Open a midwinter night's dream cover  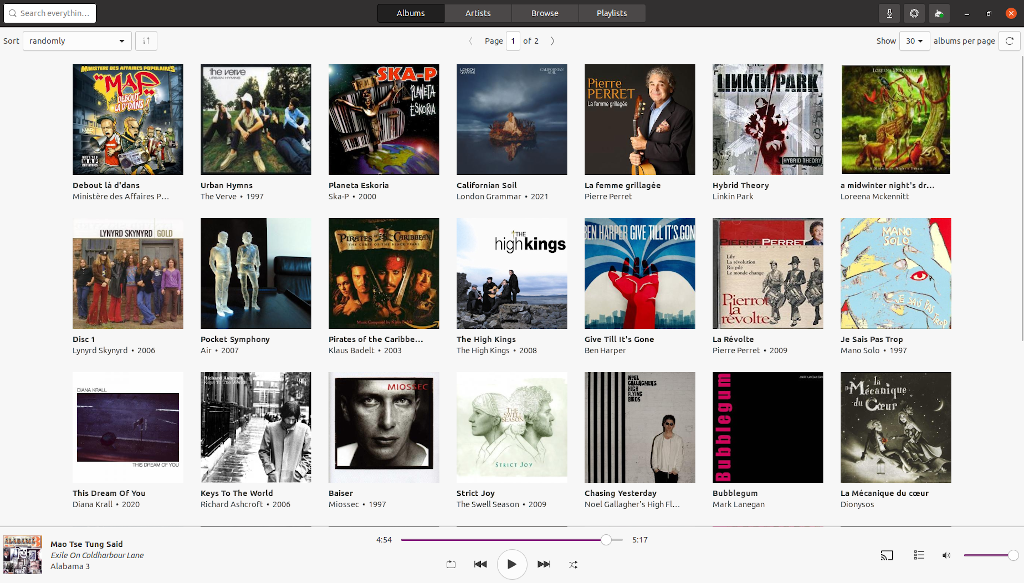tap(896, 119)
